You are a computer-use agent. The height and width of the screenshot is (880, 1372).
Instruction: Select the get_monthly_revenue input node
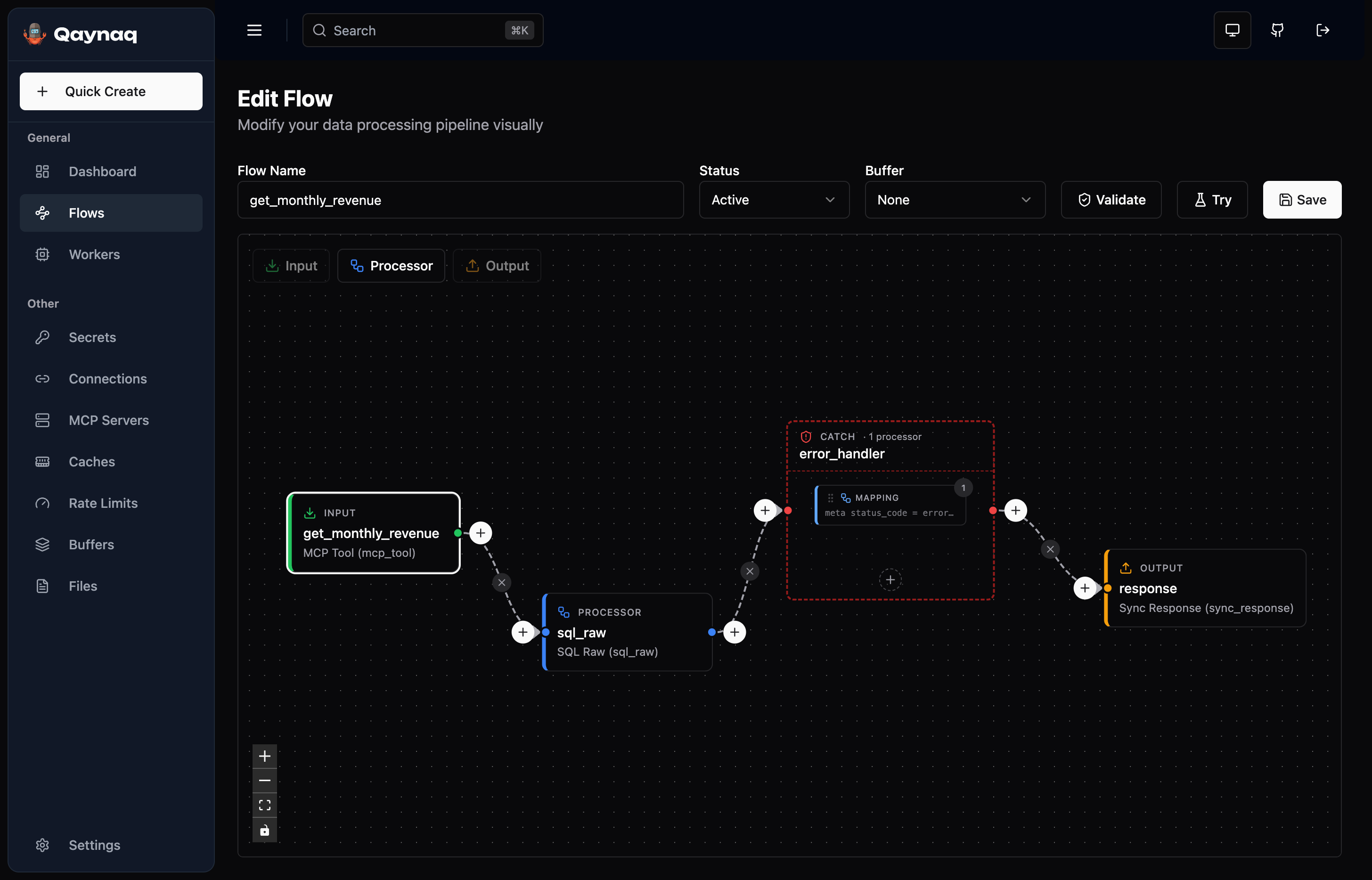tap(374, 533)
